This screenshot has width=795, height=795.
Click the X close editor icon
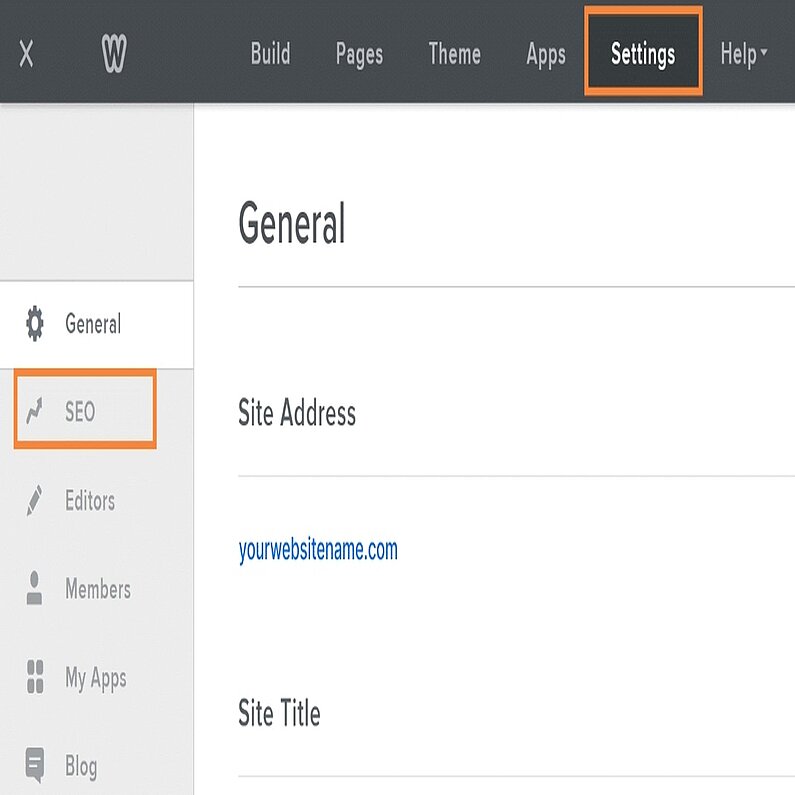tap(27, 54)
